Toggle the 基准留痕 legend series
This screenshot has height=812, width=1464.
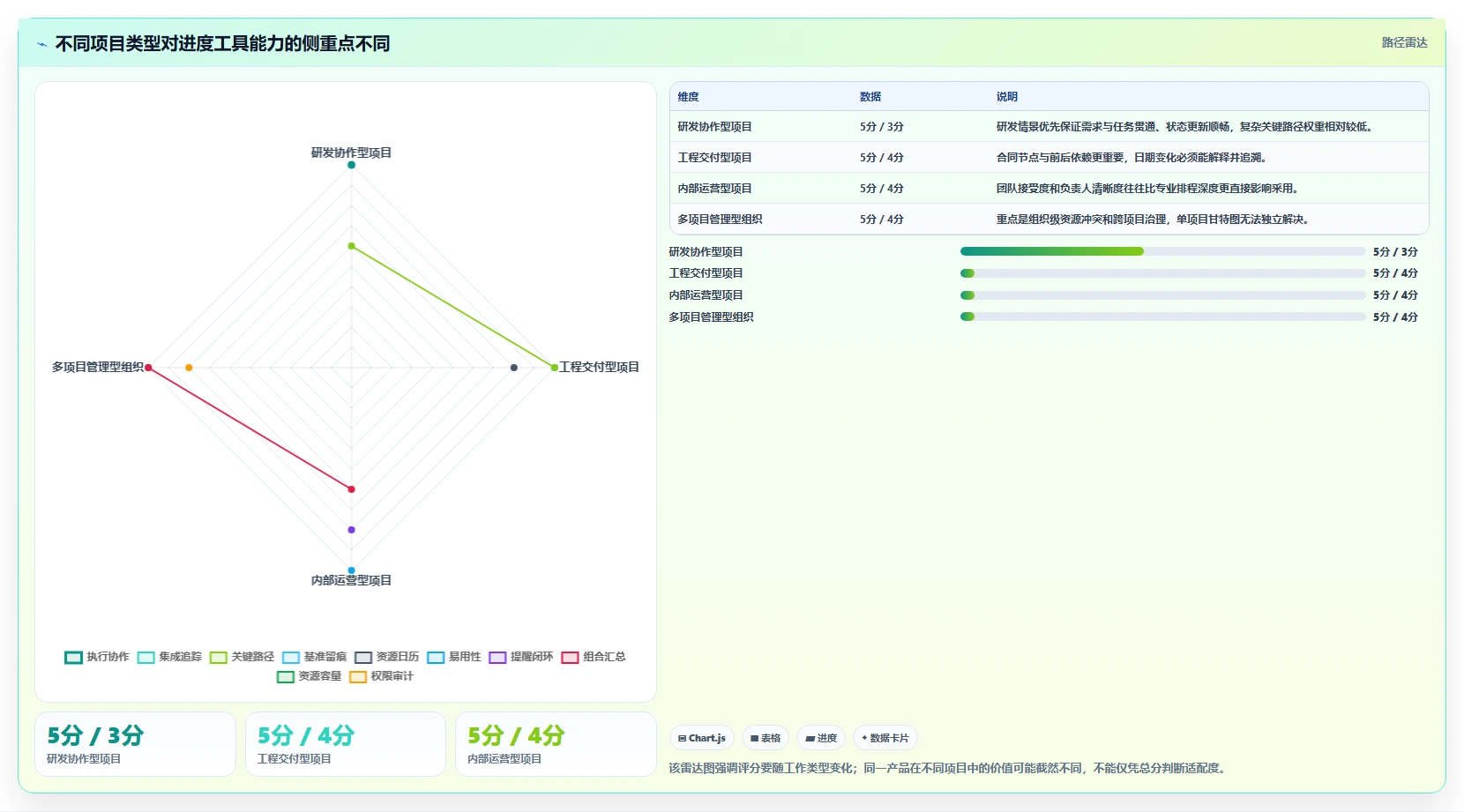(x=314, y=657)
